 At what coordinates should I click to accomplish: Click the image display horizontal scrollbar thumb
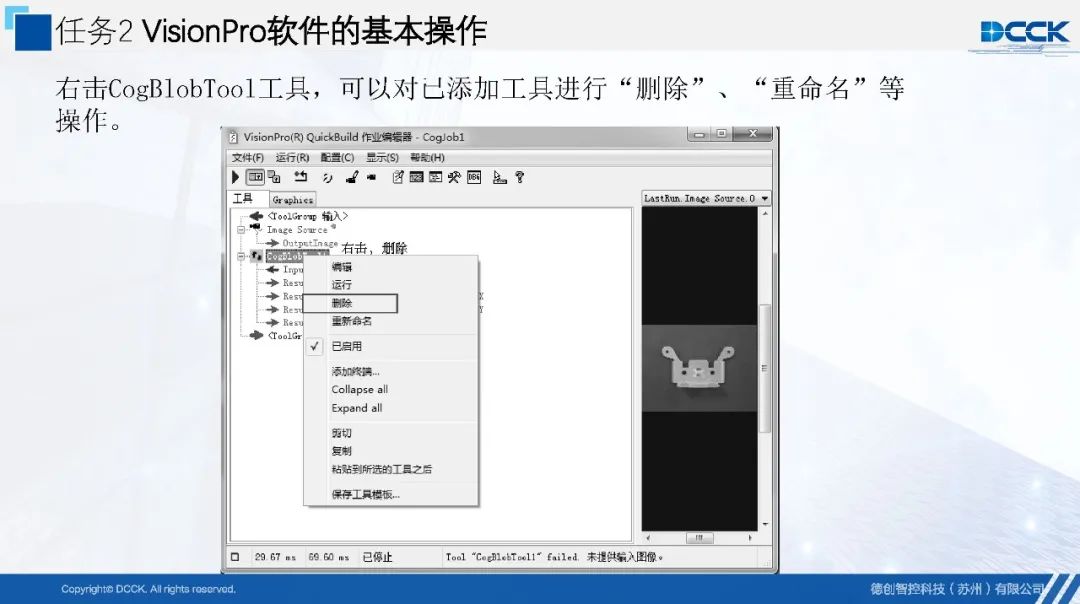pos(698,538)
